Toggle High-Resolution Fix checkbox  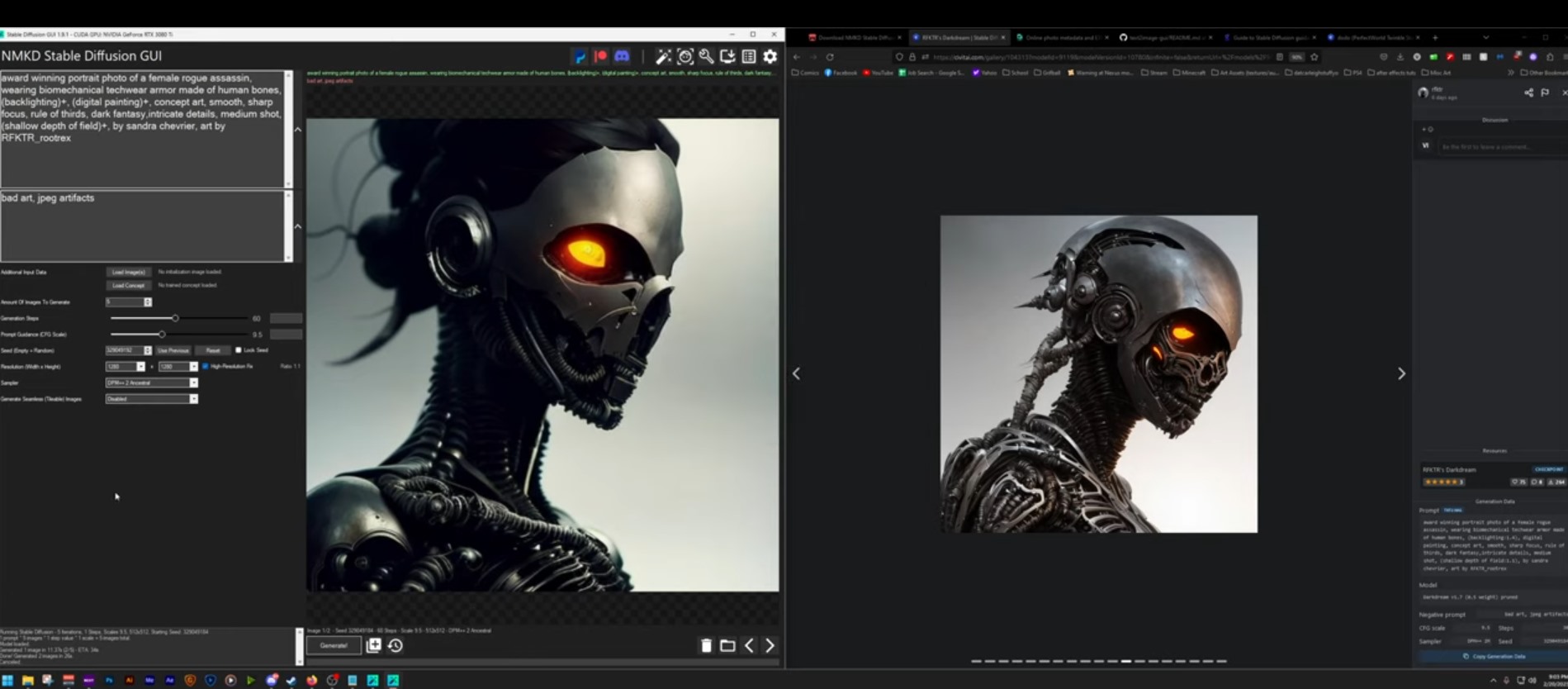(x=205, y=366)
